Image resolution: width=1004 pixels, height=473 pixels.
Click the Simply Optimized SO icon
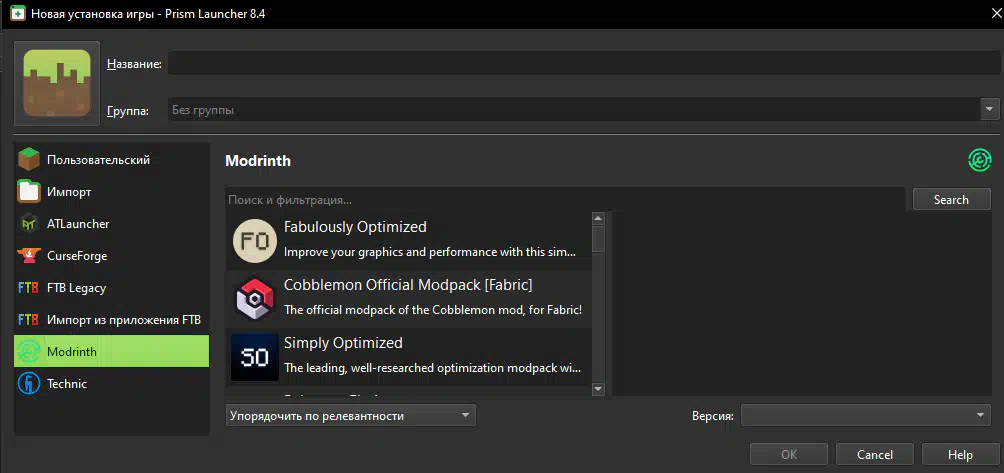click(x=254, y=357)
